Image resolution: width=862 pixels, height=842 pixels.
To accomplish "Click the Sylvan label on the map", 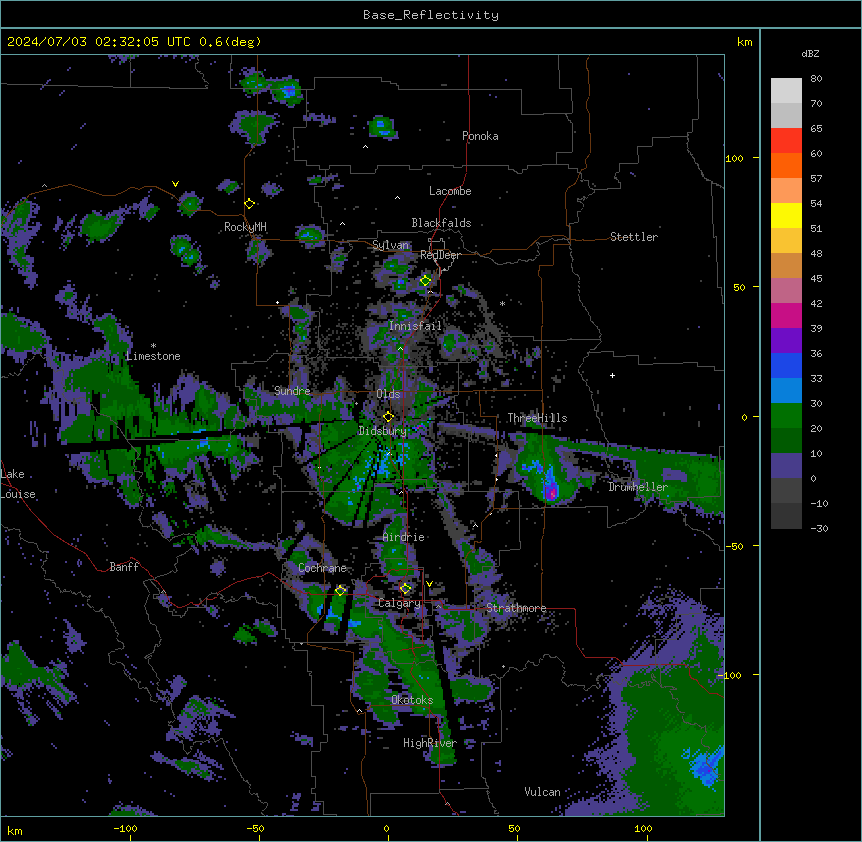I will [390, 245].
